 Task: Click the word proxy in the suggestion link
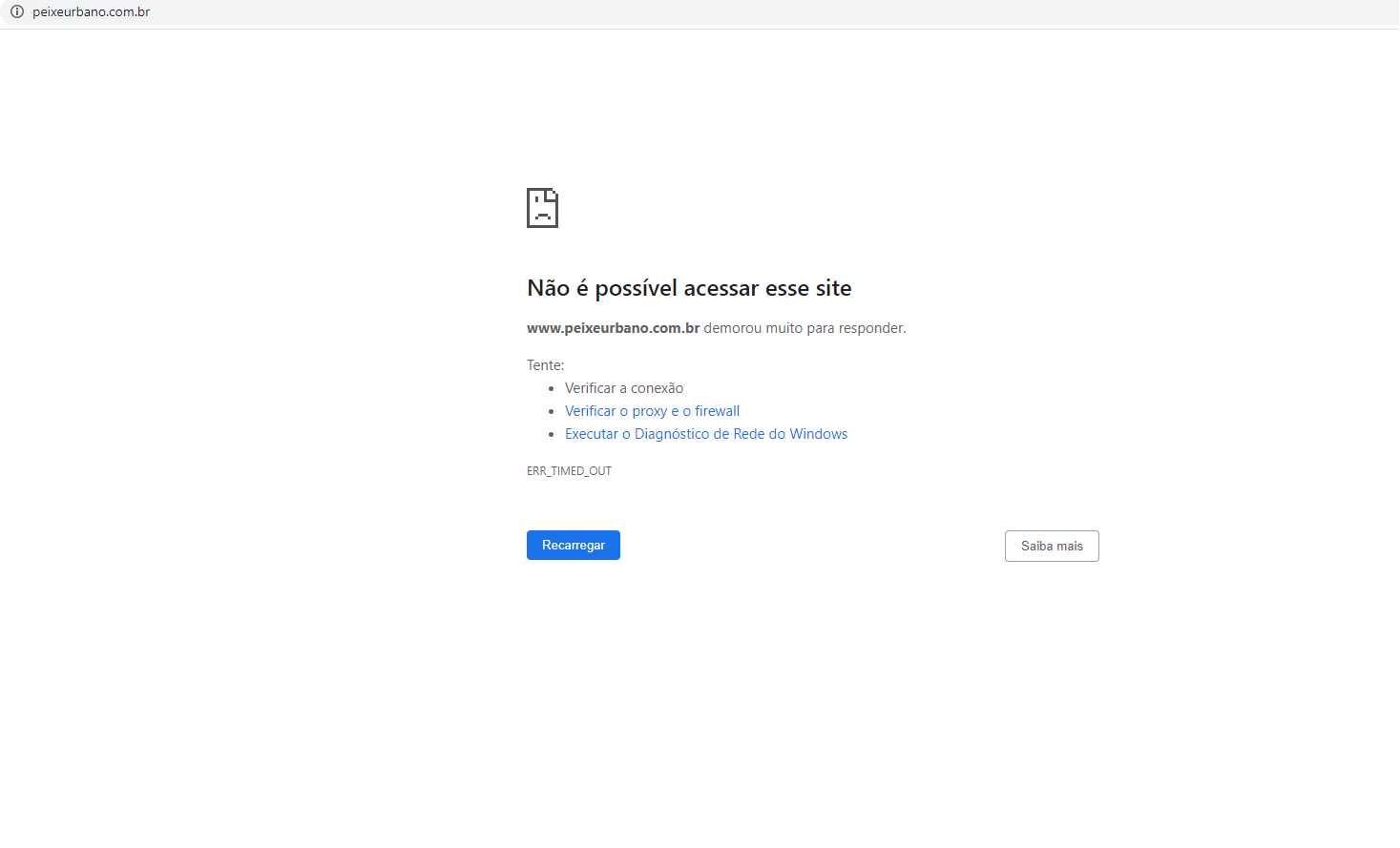point(649,411)
